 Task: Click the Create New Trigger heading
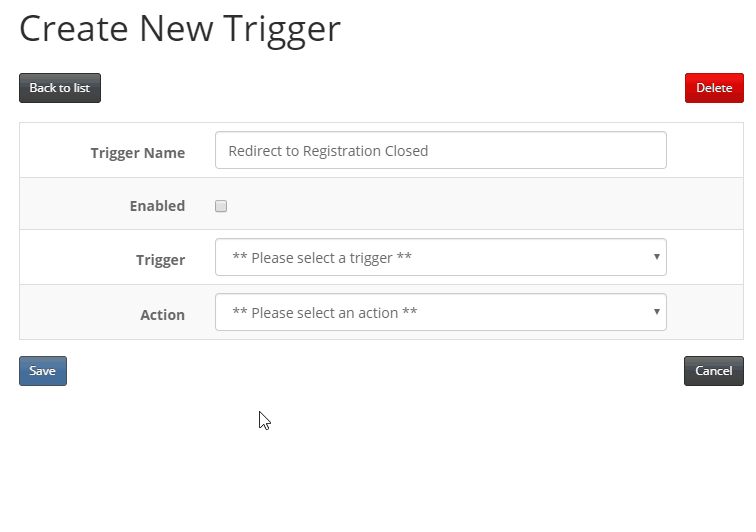click(x=180, y=29)
